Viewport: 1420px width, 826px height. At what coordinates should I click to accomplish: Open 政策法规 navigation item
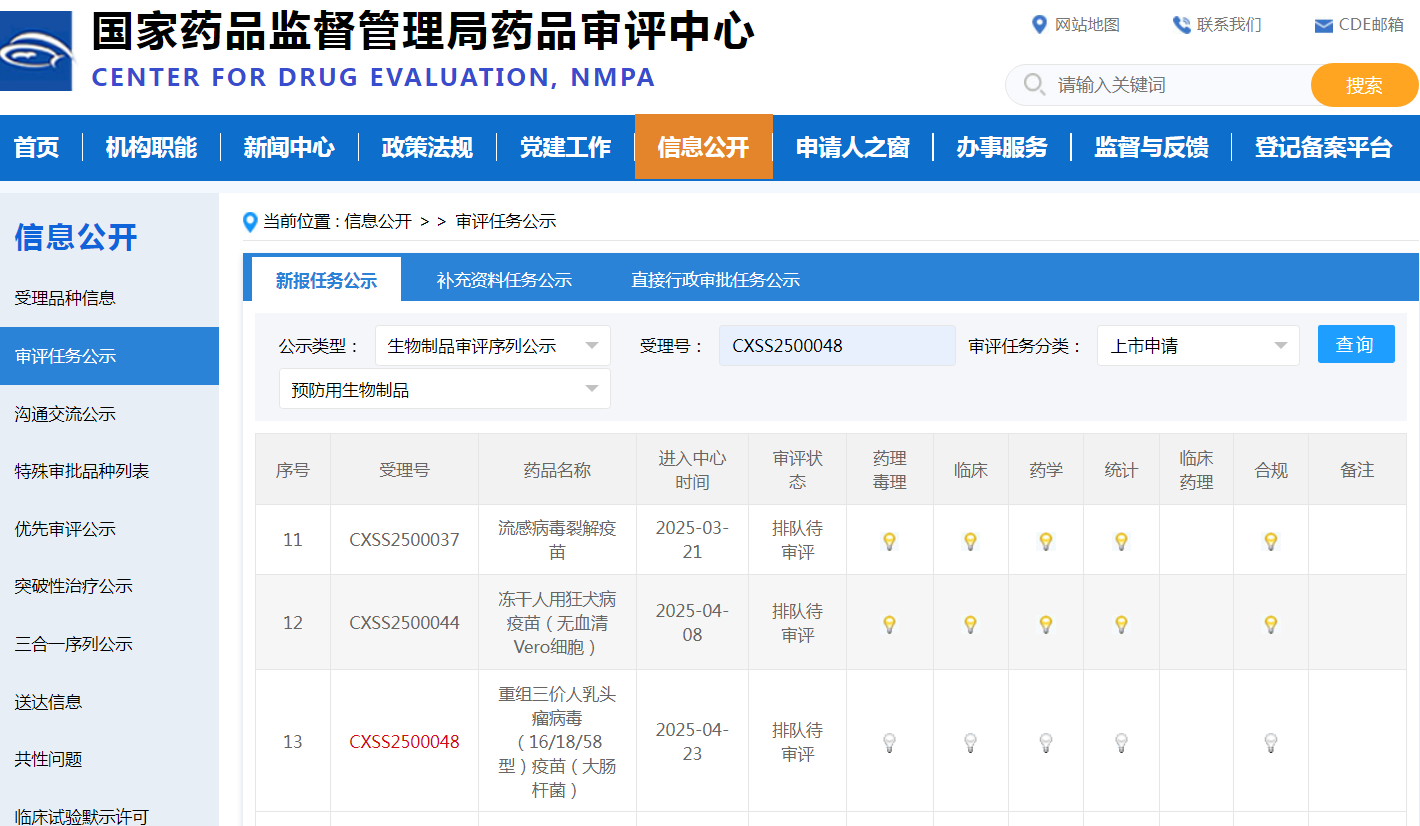tap(427, 147)
